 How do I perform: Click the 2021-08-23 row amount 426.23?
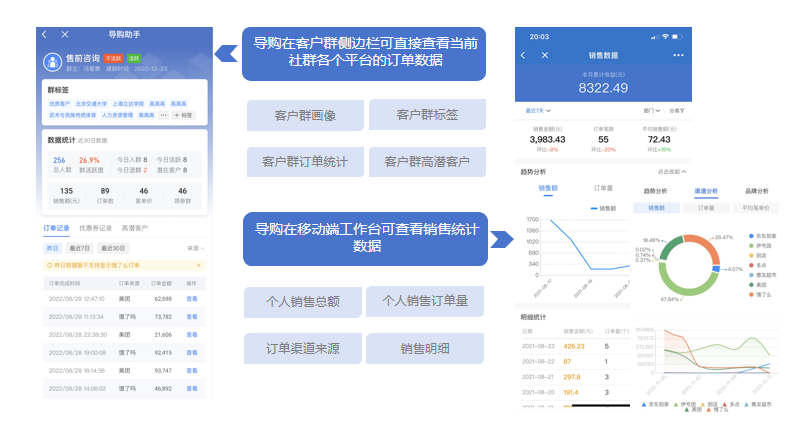pyautogui.click(x=574, y=346)
